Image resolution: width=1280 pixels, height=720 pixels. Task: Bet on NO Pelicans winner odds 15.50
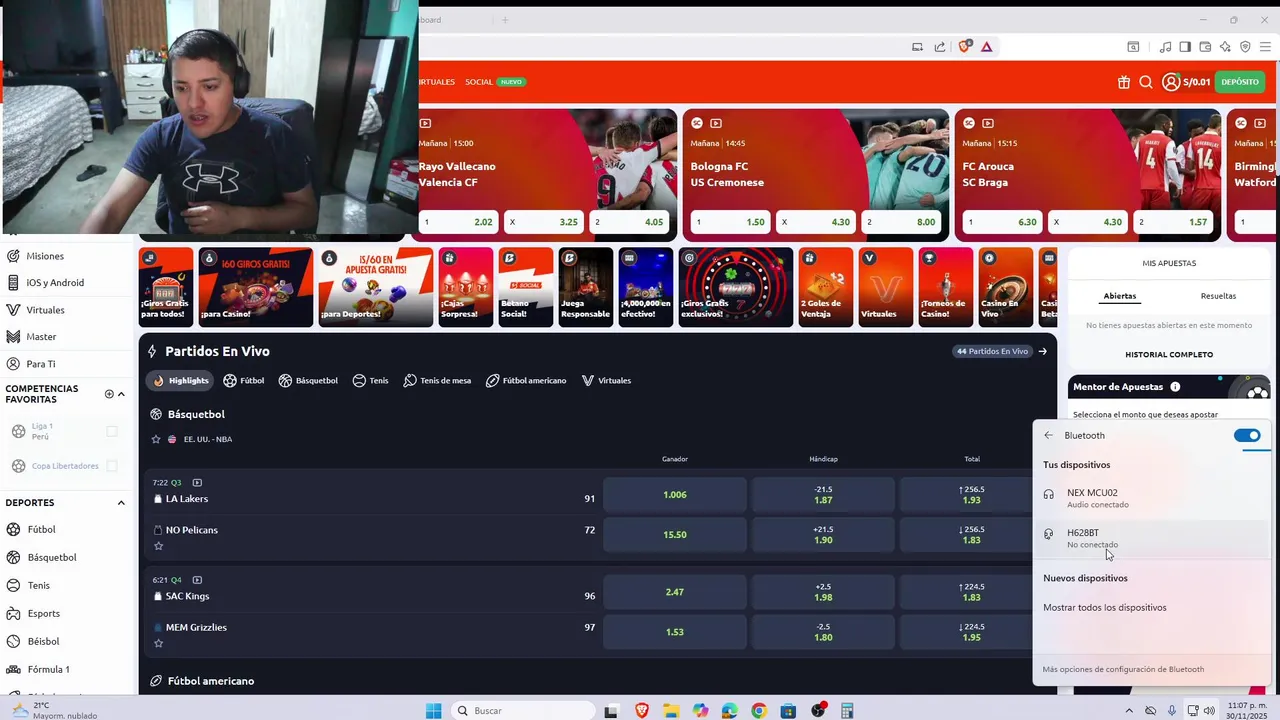coord(675,535)
